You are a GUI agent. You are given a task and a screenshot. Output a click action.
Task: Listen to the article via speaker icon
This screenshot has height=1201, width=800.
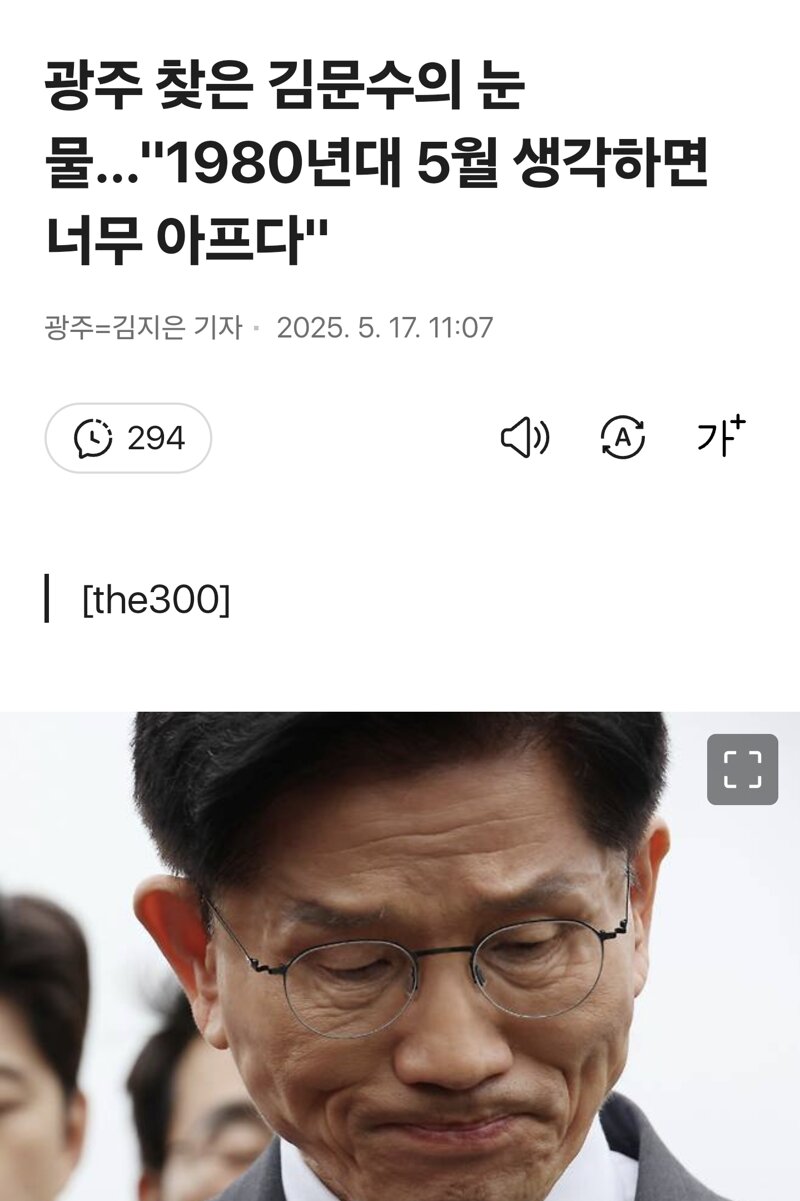[525, 438]
